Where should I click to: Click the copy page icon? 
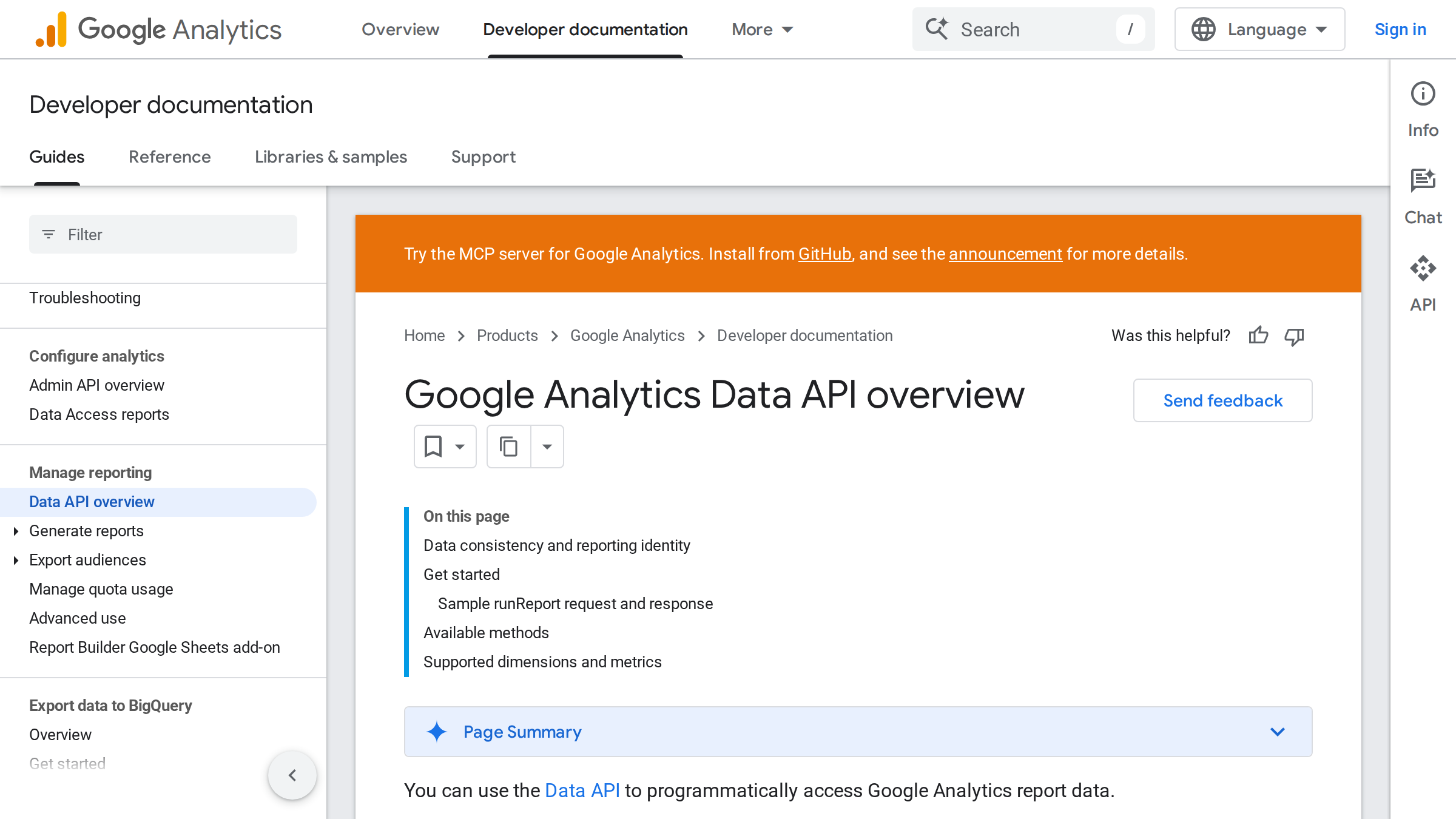(508, 447)
